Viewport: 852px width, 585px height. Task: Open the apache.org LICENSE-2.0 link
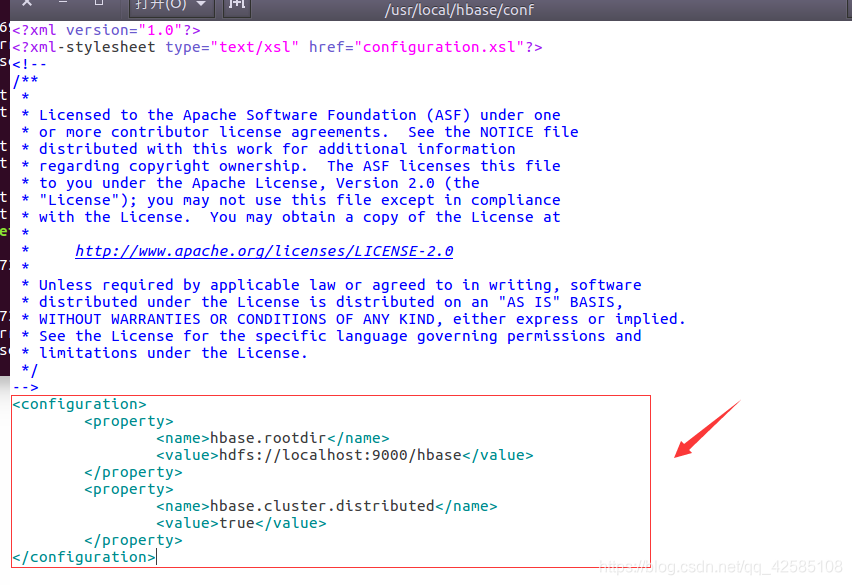point(264,251)
